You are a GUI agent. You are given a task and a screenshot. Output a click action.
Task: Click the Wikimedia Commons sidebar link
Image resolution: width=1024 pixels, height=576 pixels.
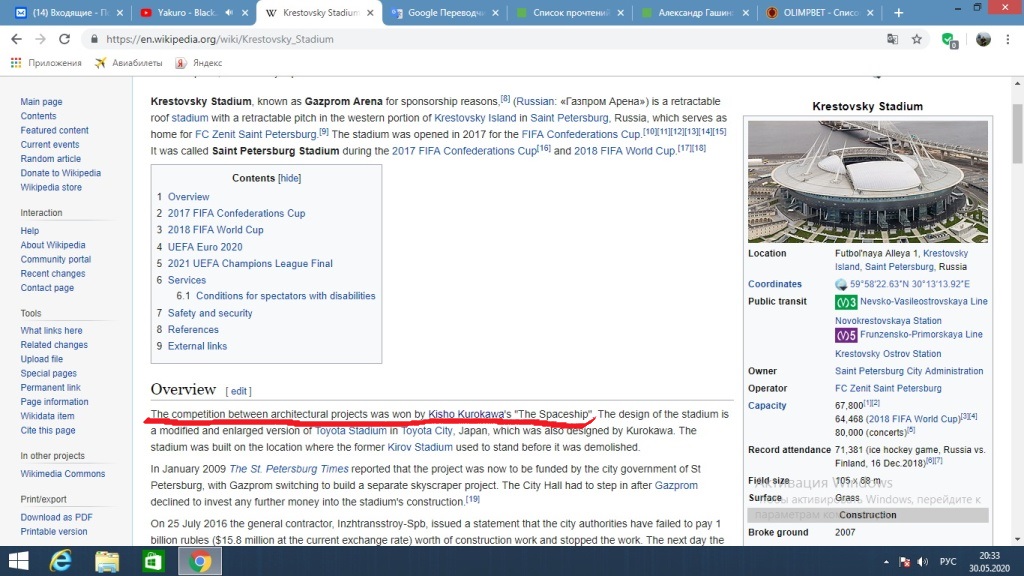(63, 474)
